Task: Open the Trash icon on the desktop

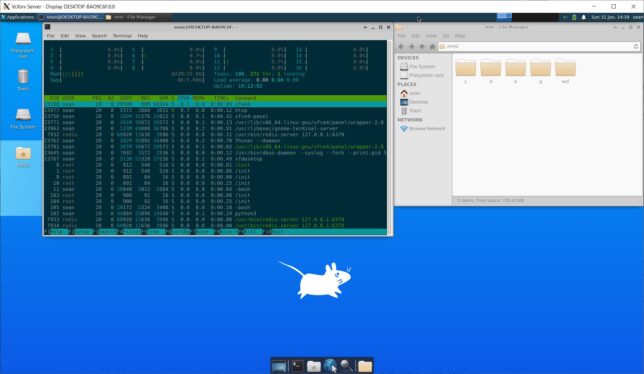Action: 23,80
